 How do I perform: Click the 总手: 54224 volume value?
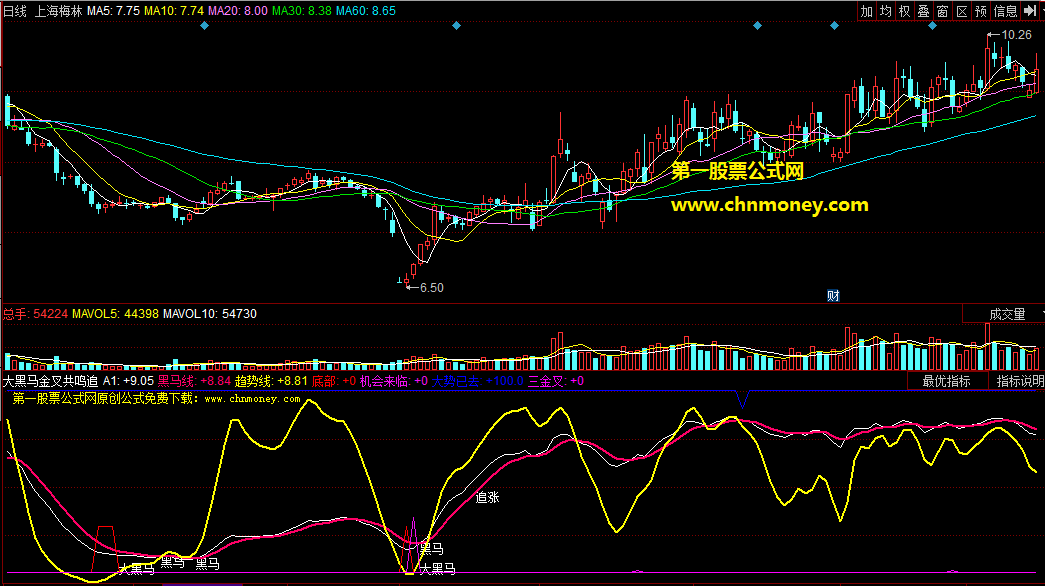tap(35, 314)
